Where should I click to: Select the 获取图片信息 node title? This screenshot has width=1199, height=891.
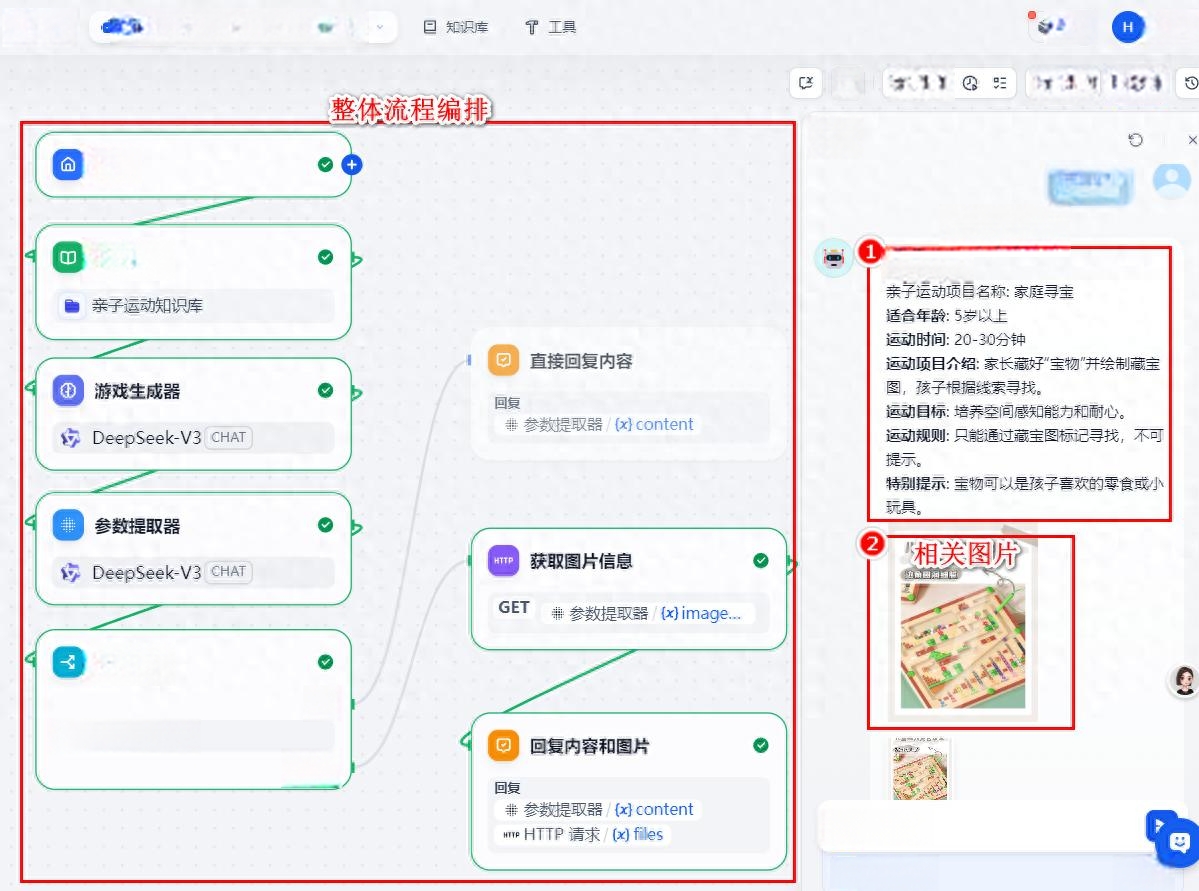[581, 561]
